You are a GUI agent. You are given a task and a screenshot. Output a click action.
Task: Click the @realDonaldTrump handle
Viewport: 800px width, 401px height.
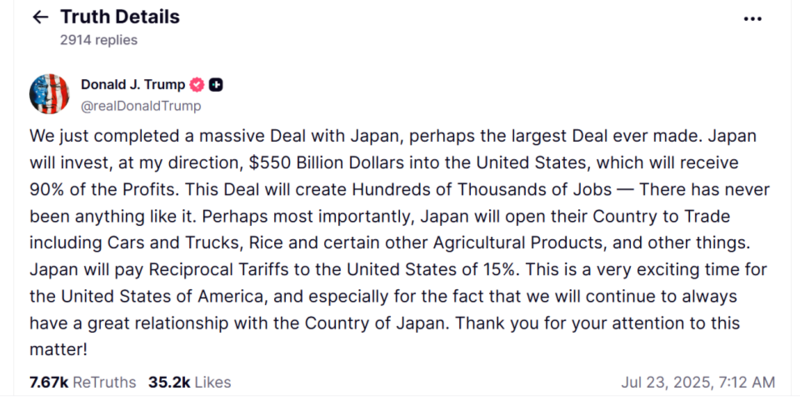point(141,106)
